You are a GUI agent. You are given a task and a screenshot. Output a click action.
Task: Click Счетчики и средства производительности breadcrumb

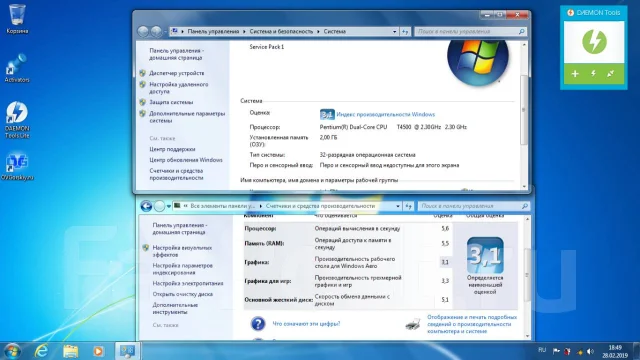point(320,206)
